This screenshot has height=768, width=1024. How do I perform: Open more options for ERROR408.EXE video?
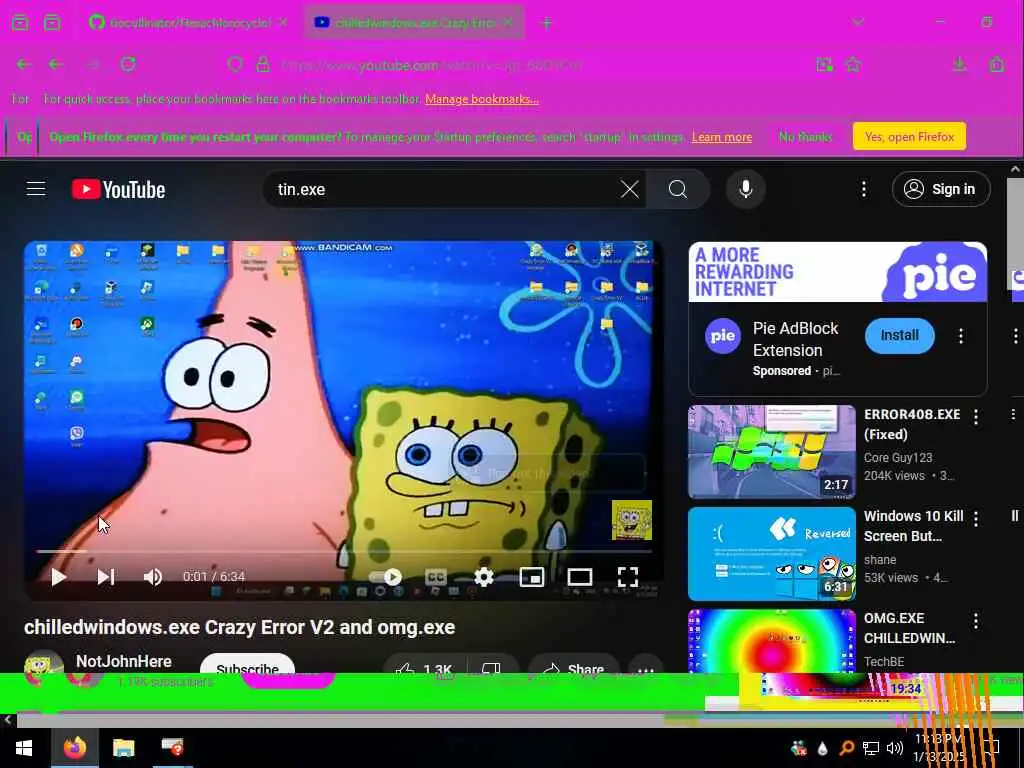click(x=976, y=417)
